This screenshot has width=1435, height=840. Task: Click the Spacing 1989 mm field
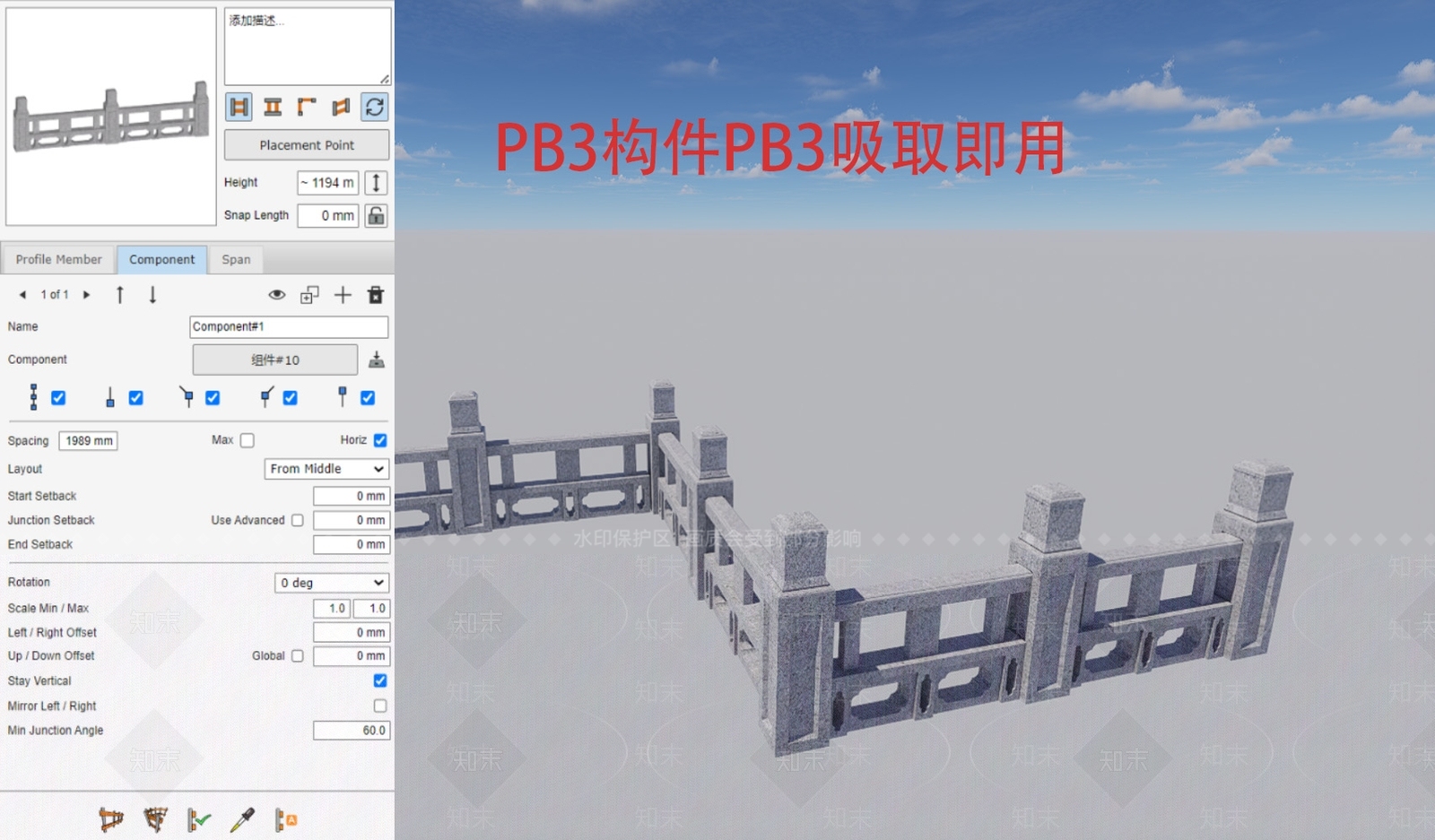(89, 441)
